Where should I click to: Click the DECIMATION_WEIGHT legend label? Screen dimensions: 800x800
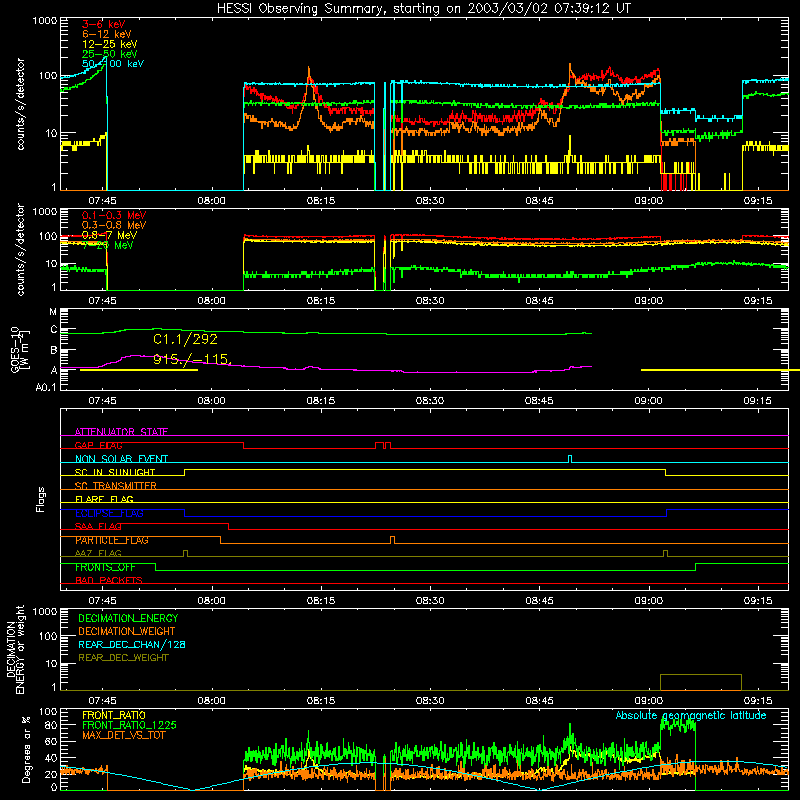click(127, 631)
